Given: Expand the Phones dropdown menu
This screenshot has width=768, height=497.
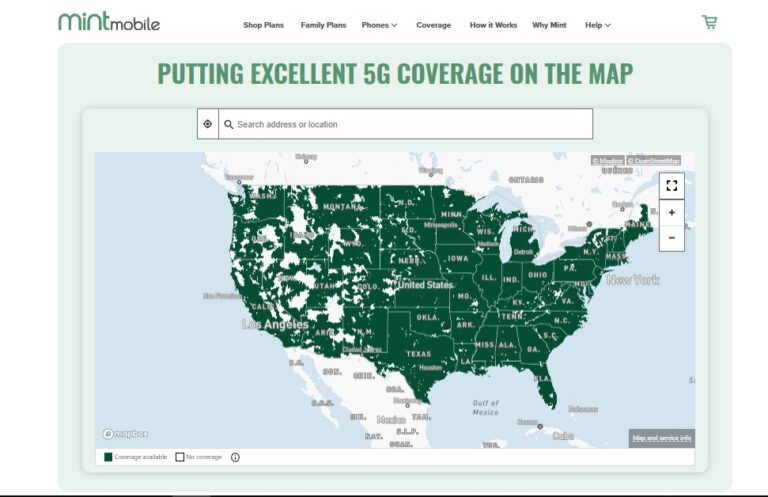Looking at the screenshot, I should 380,25.
